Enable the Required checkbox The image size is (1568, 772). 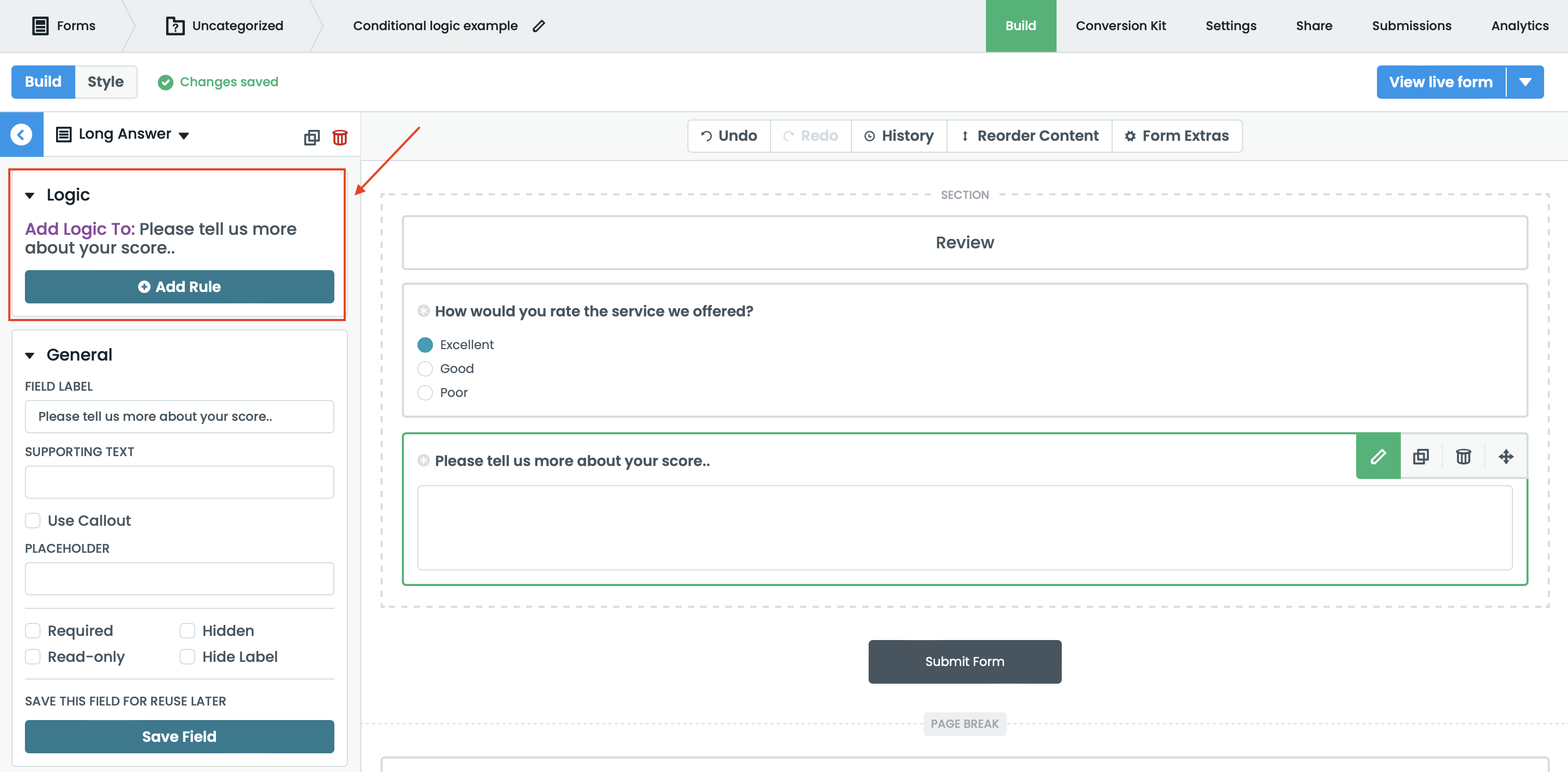[x=33, y=631]
